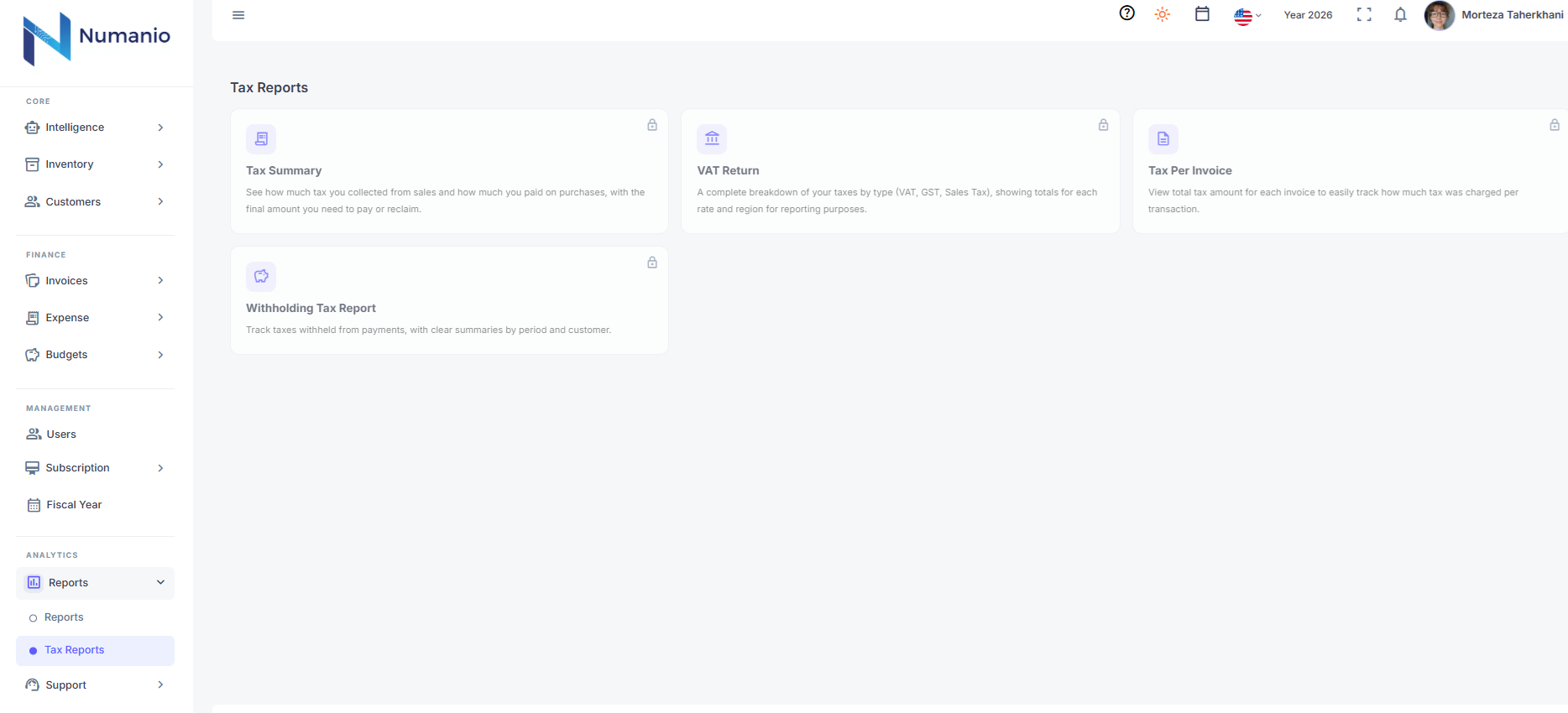Viewport: 1568px width, 713px height.
Task: Collapse the Reports menu chevron
Action: tap(160, 582)
